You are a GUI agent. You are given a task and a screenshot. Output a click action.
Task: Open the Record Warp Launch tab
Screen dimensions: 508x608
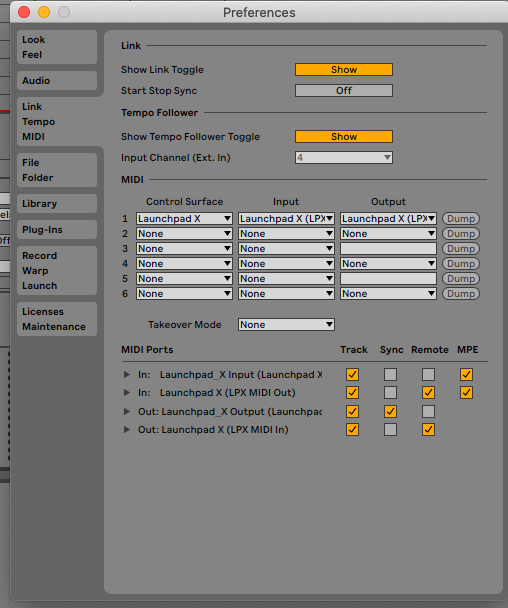coord(57,271)
